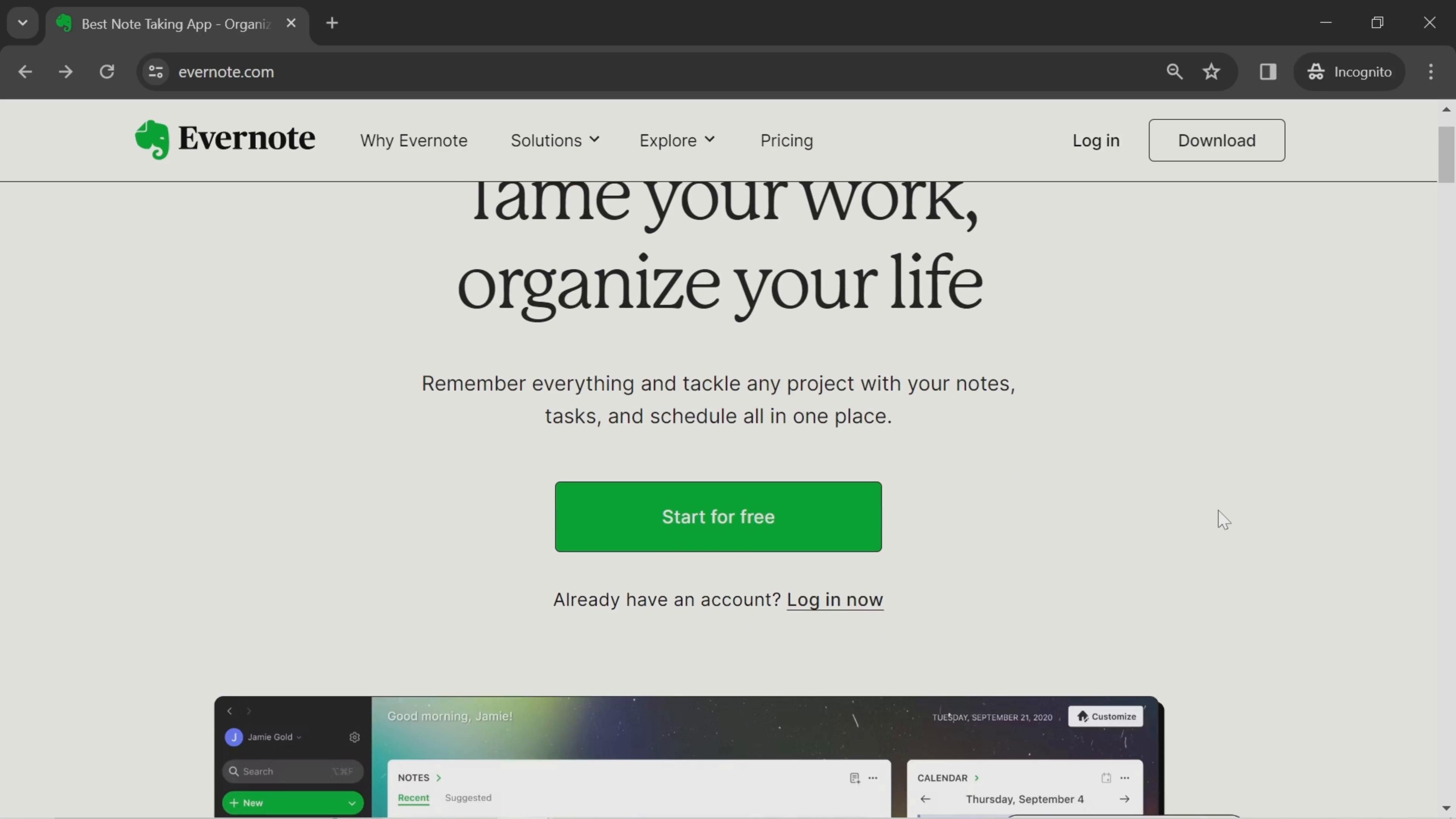This screenshot has height=819, width=1456.
Task: Open the browser side panel icon
Action: tap(1268, 72)
